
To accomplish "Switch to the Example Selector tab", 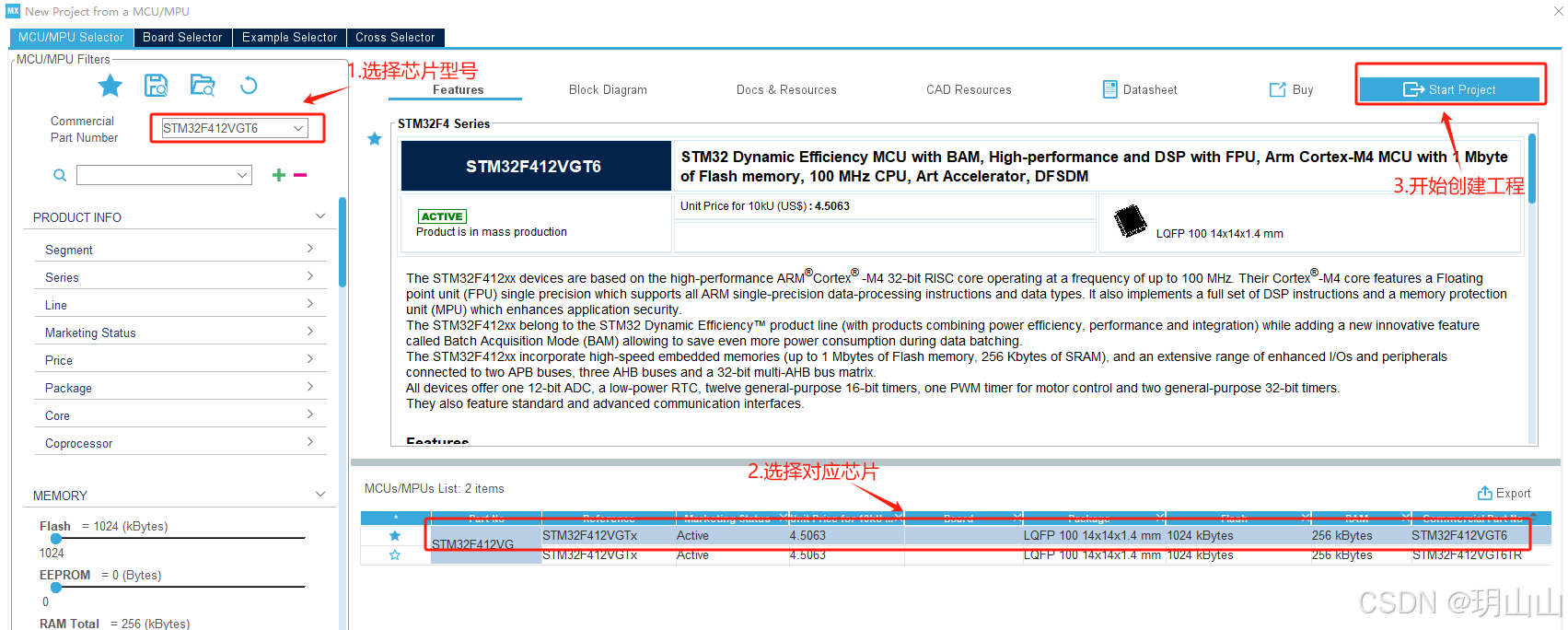I will coord(289,38).
